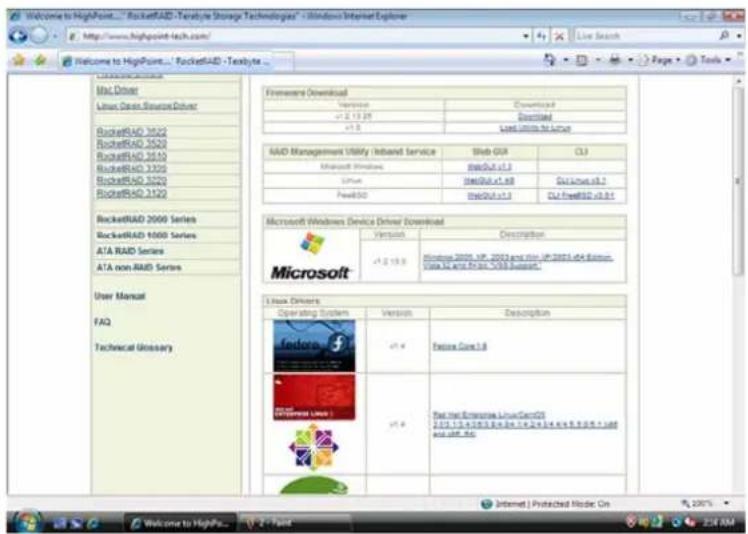Viewport: 748px width, 534px height.
Task: Click the Feeds icon in the command bar
Action: click(582, 61)
